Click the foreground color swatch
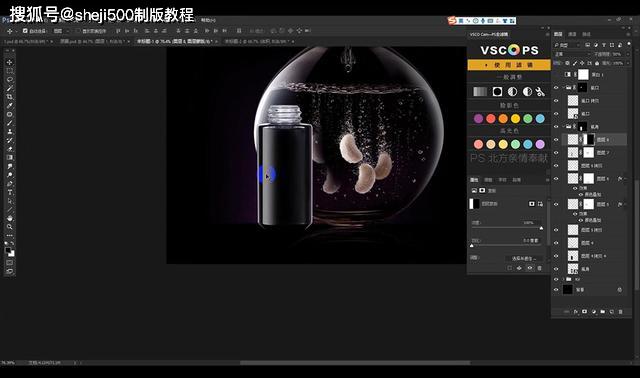The height and width of the screenshot is (378, 640). click(8, 251)
